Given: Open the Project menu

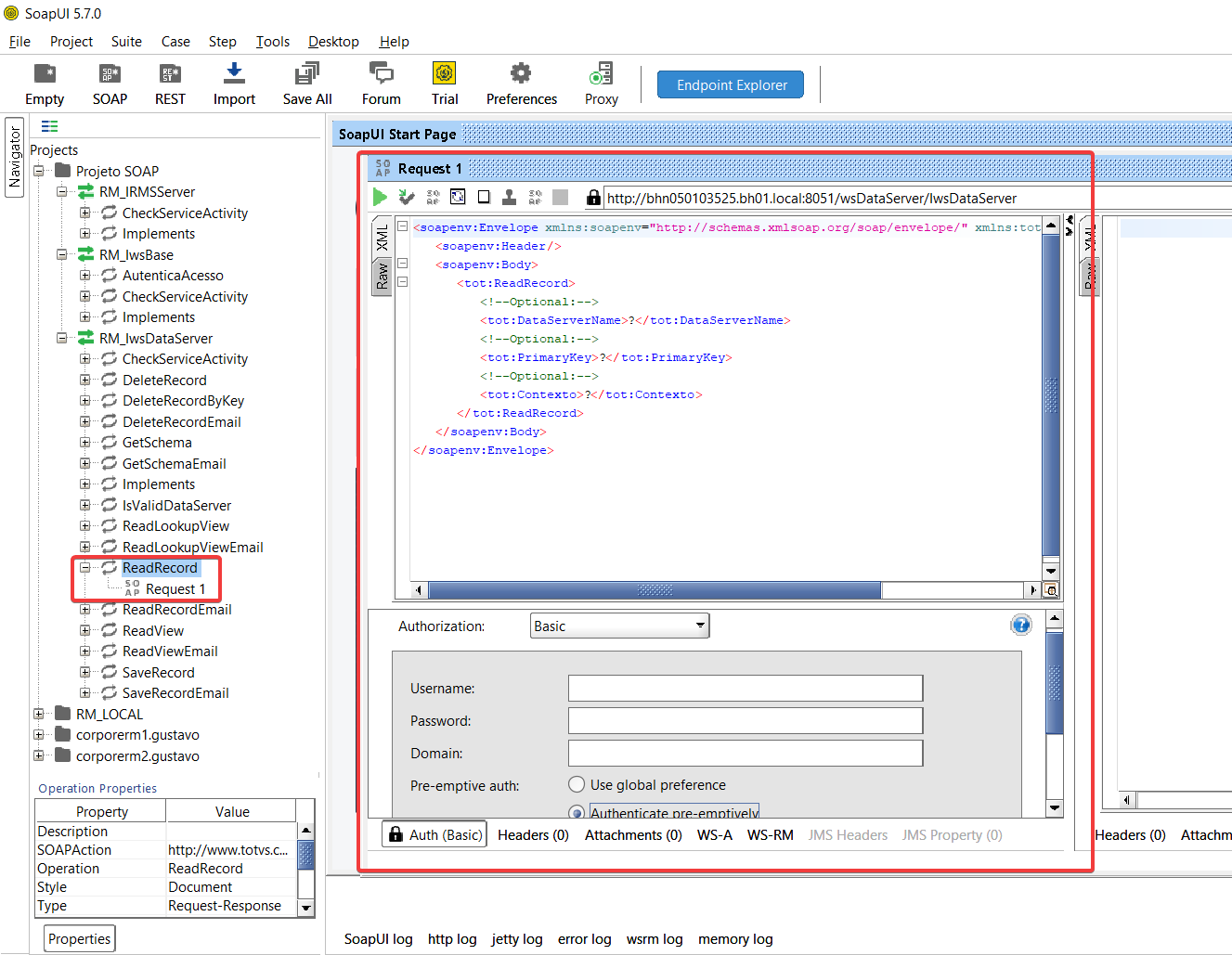Looking at the screenshot, I should tap(71, 41).
